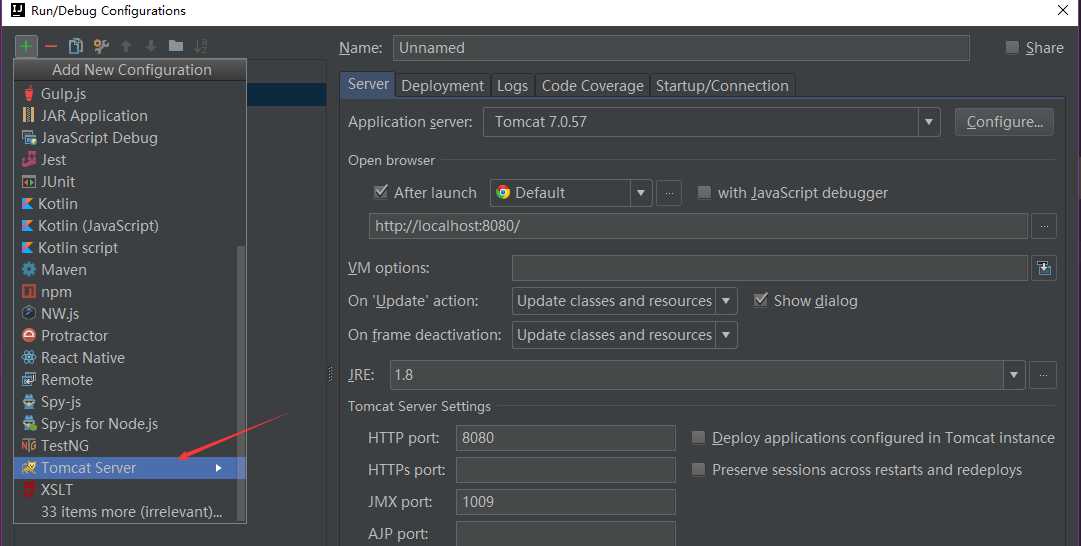Image resolution: width=1081 pixels, height=546 pixels.
Task: Enable the with JavaScript debugger checkbox
Action: point(704,192)
